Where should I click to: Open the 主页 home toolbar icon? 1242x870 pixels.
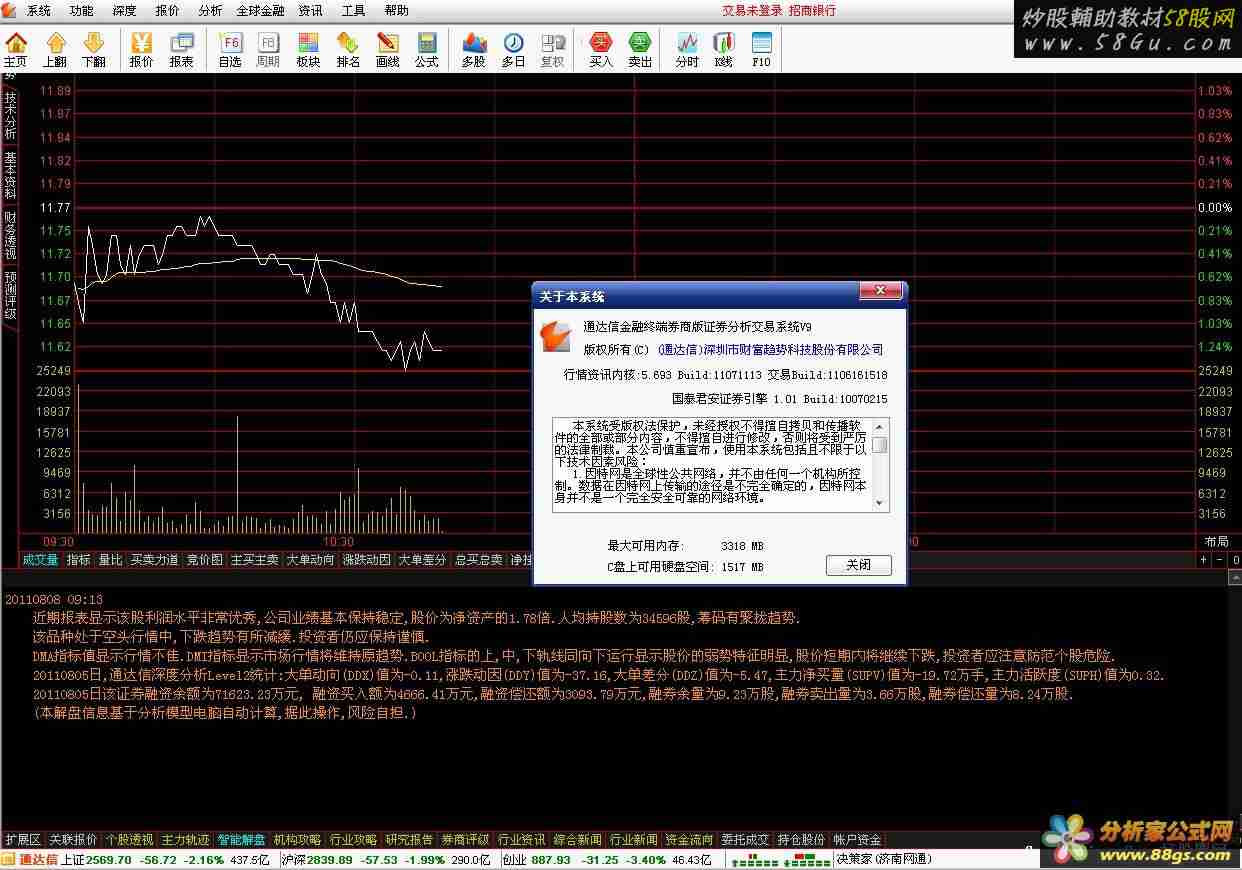coord(15,50)
